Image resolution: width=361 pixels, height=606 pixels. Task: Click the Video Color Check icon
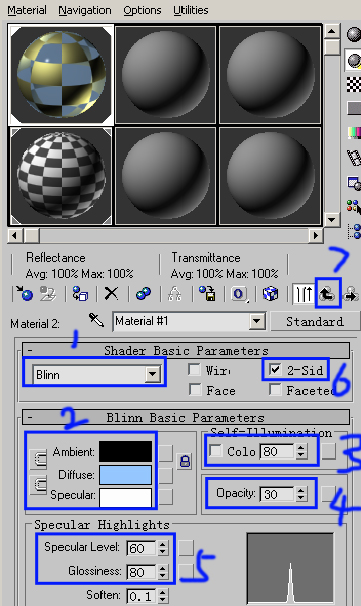click(354, 133)
